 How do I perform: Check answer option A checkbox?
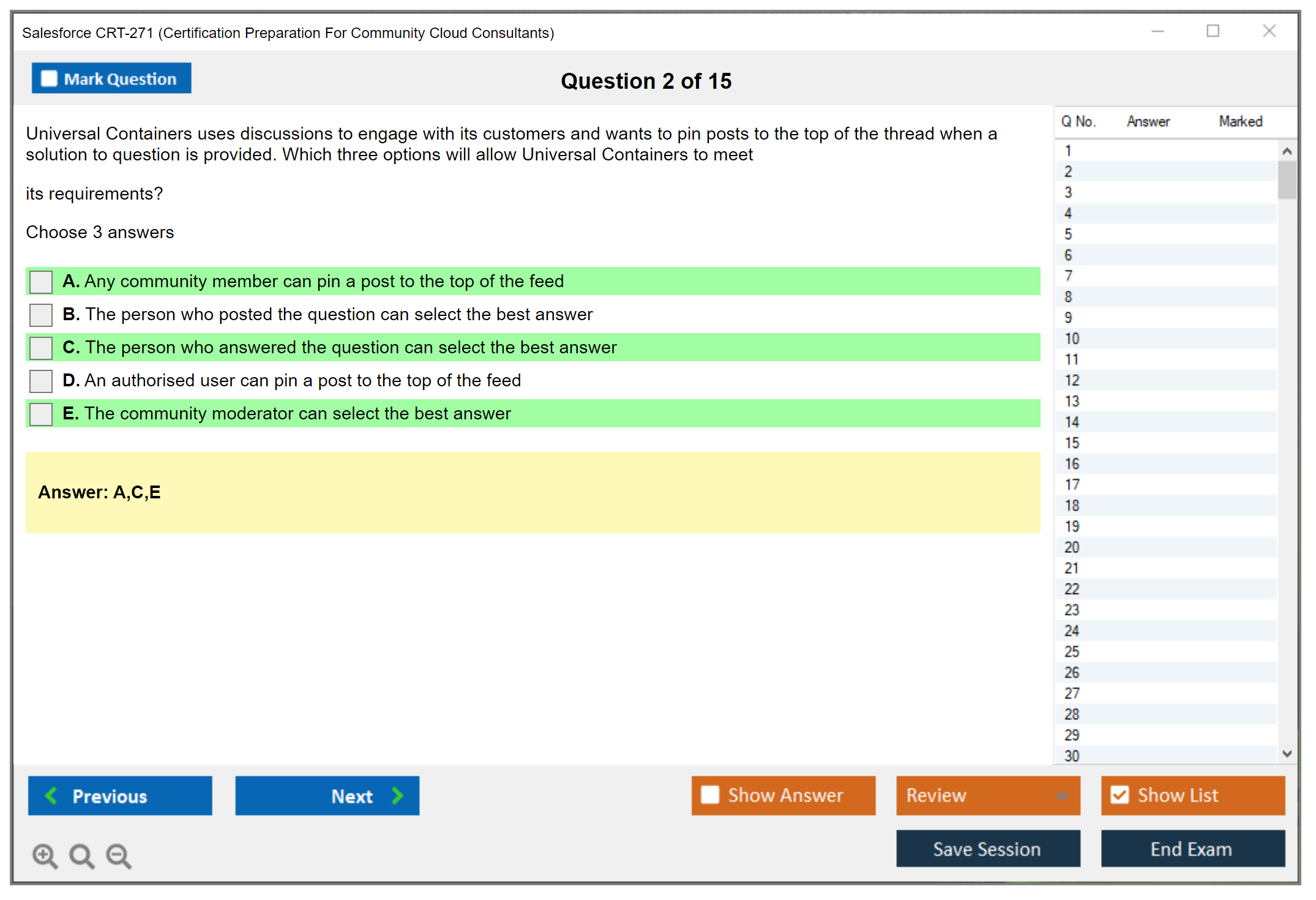41,282
